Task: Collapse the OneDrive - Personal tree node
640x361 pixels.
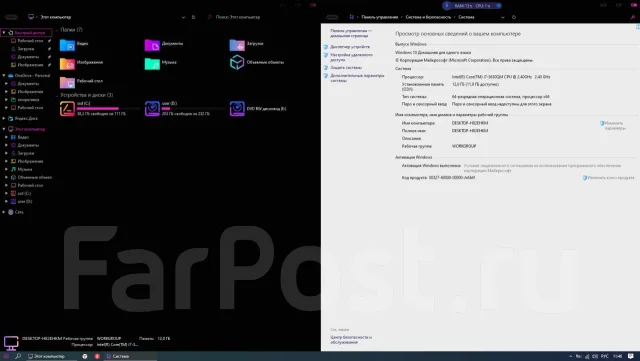Action: pos(4,76)
